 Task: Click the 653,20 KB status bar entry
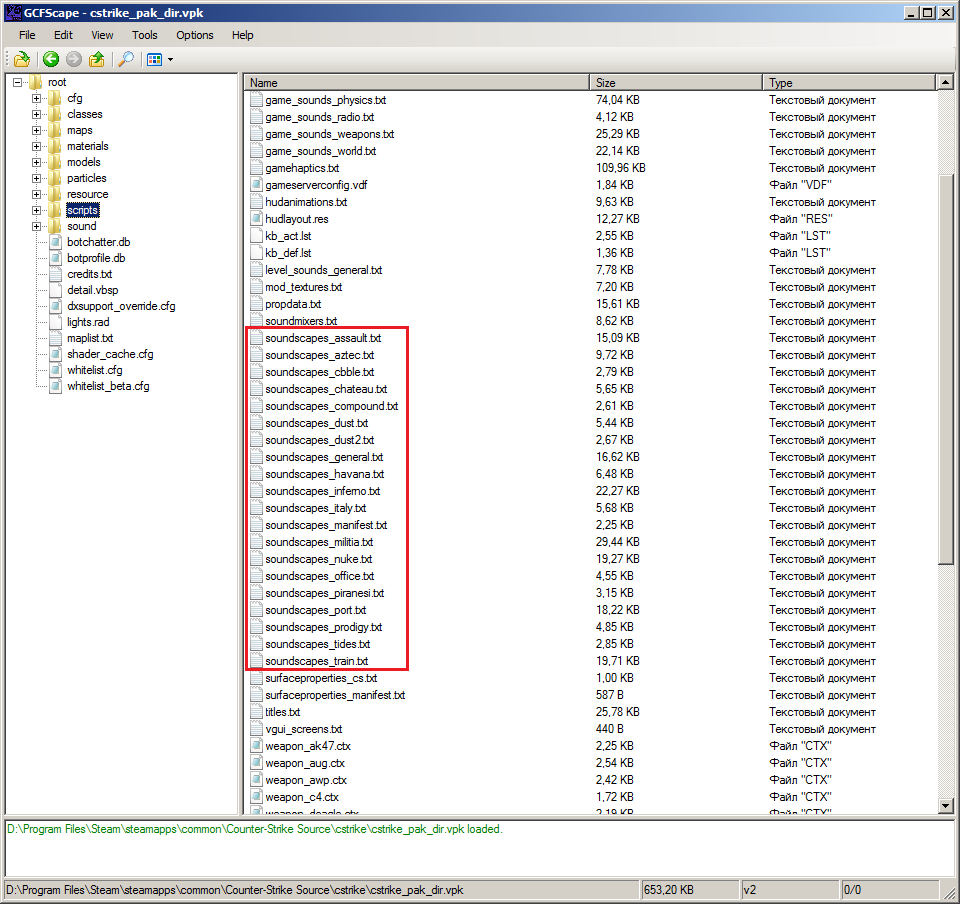coord(689,890)
